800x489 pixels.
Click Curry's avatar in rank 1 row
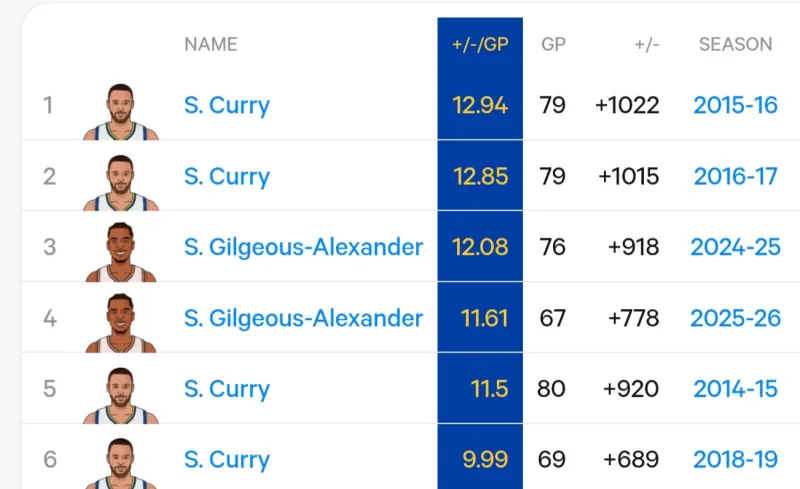[x=120, y=111]
